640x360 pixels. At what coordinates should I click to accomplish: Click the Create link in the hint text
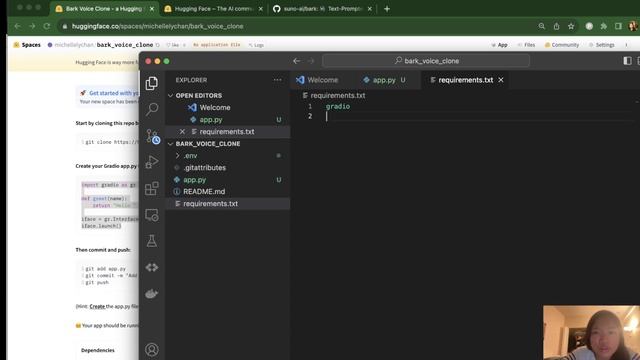click(97, 306)
